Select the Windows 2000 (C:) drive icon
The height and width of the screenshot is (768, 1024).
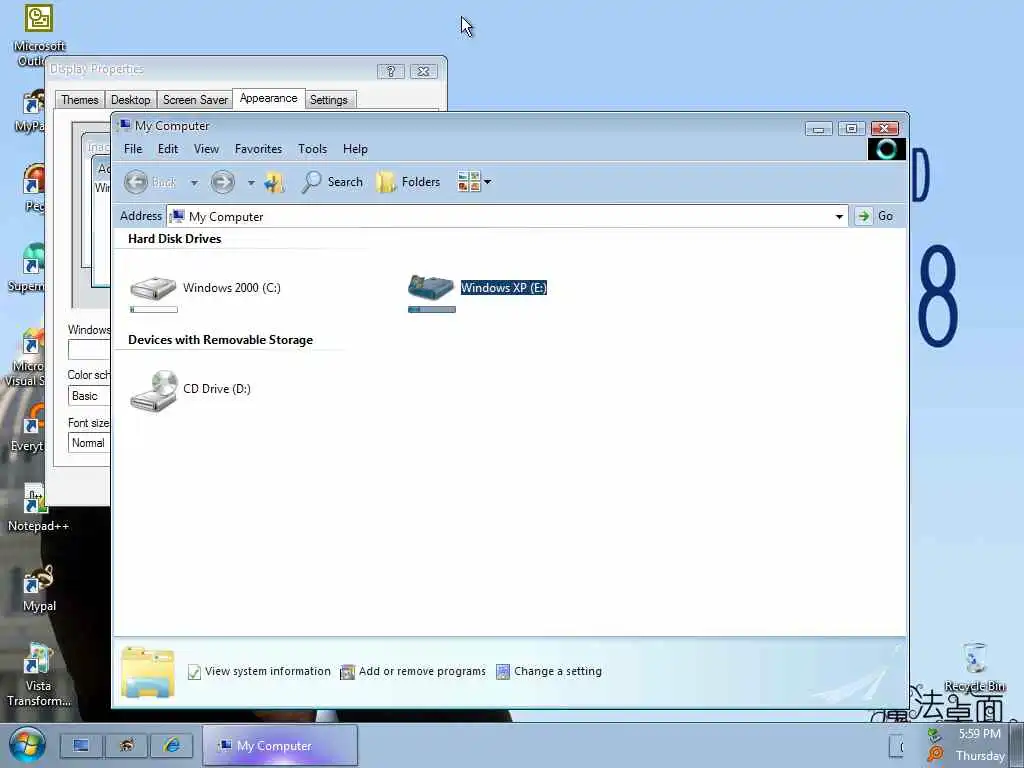153,288
